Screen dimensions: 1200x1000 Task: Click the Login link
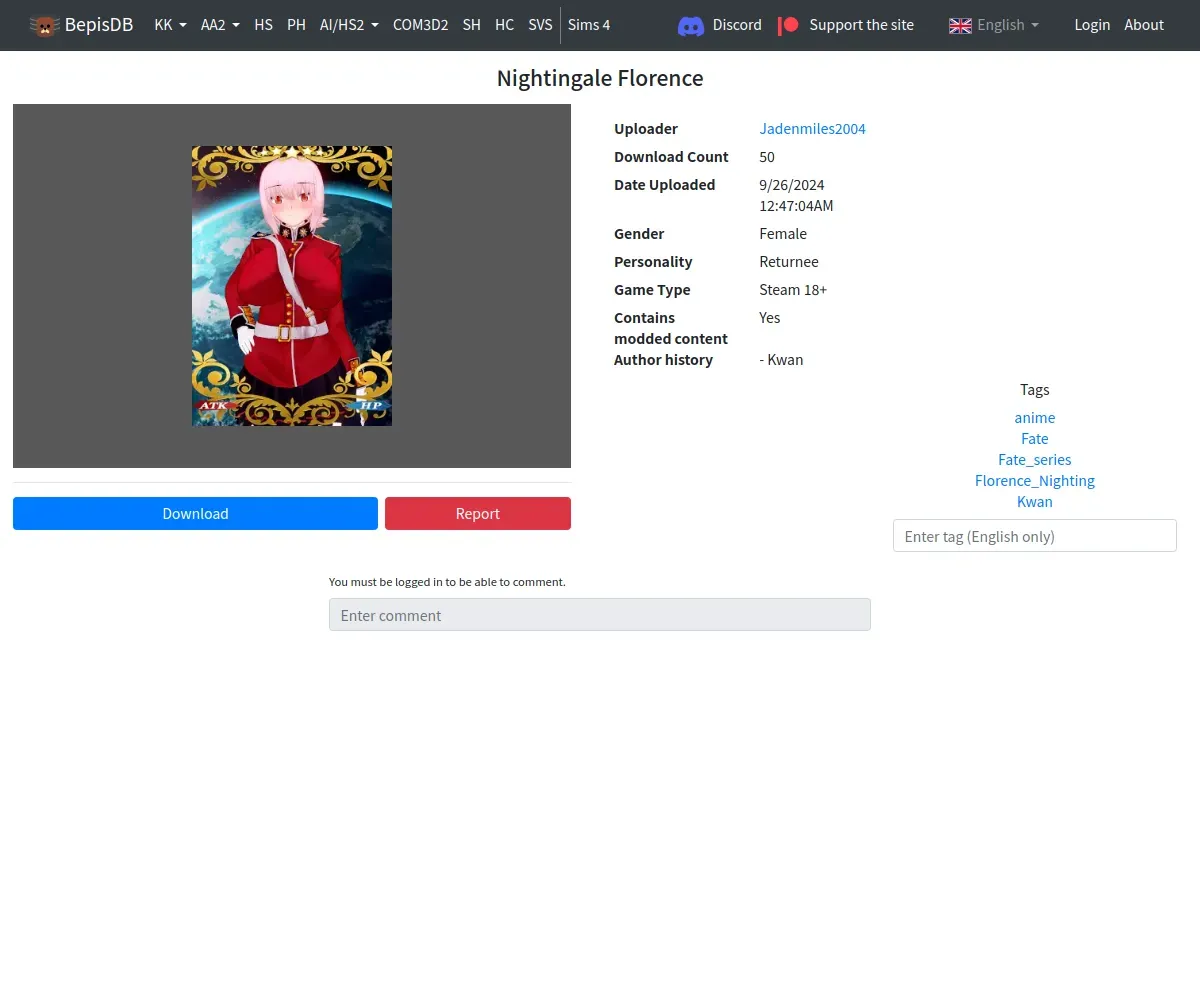pyautogui.click(x=1092, y=25)
